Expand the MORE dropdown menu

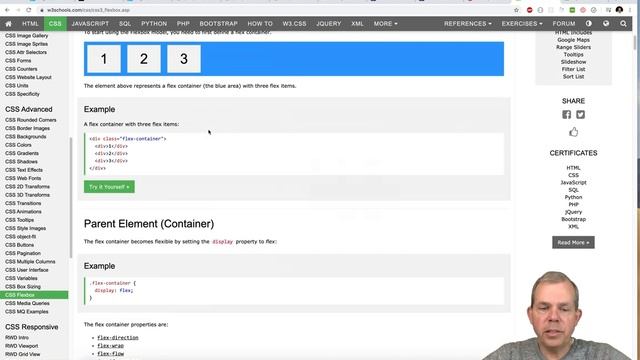[385, 24]
